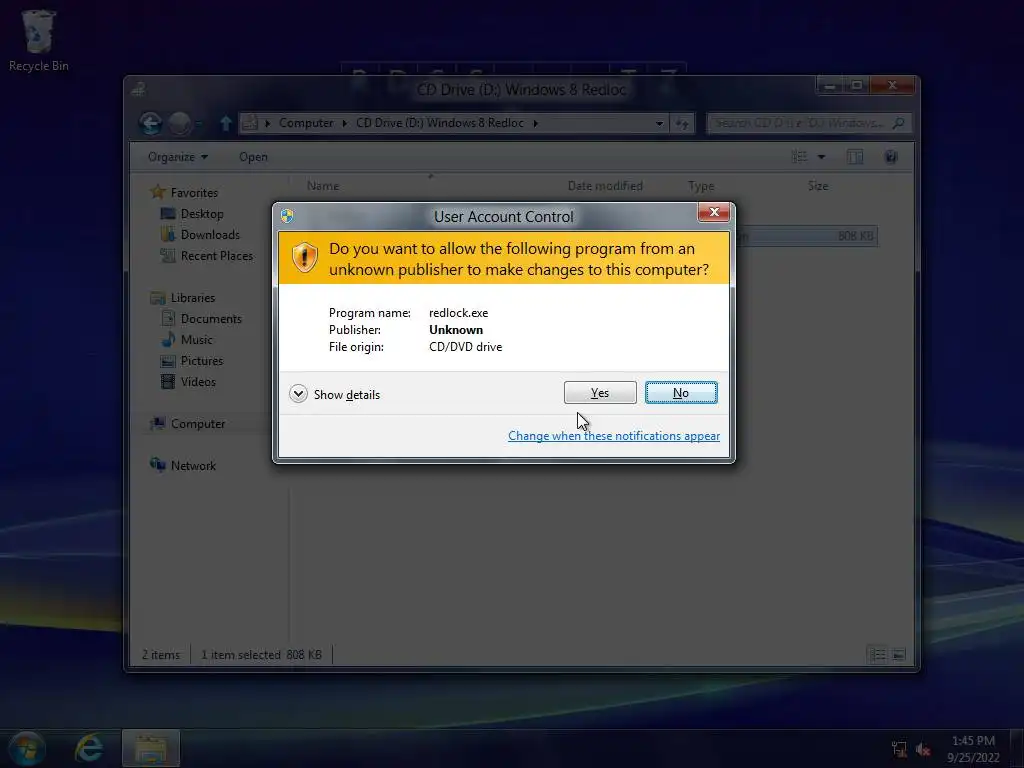Sort by Size column header
This screenshot has height=768, width=1024.
coord(818,186)
